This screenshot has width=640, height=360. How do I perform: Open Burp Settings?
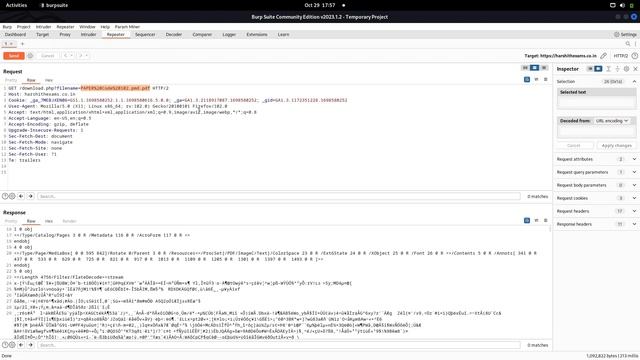coord(625,35)
